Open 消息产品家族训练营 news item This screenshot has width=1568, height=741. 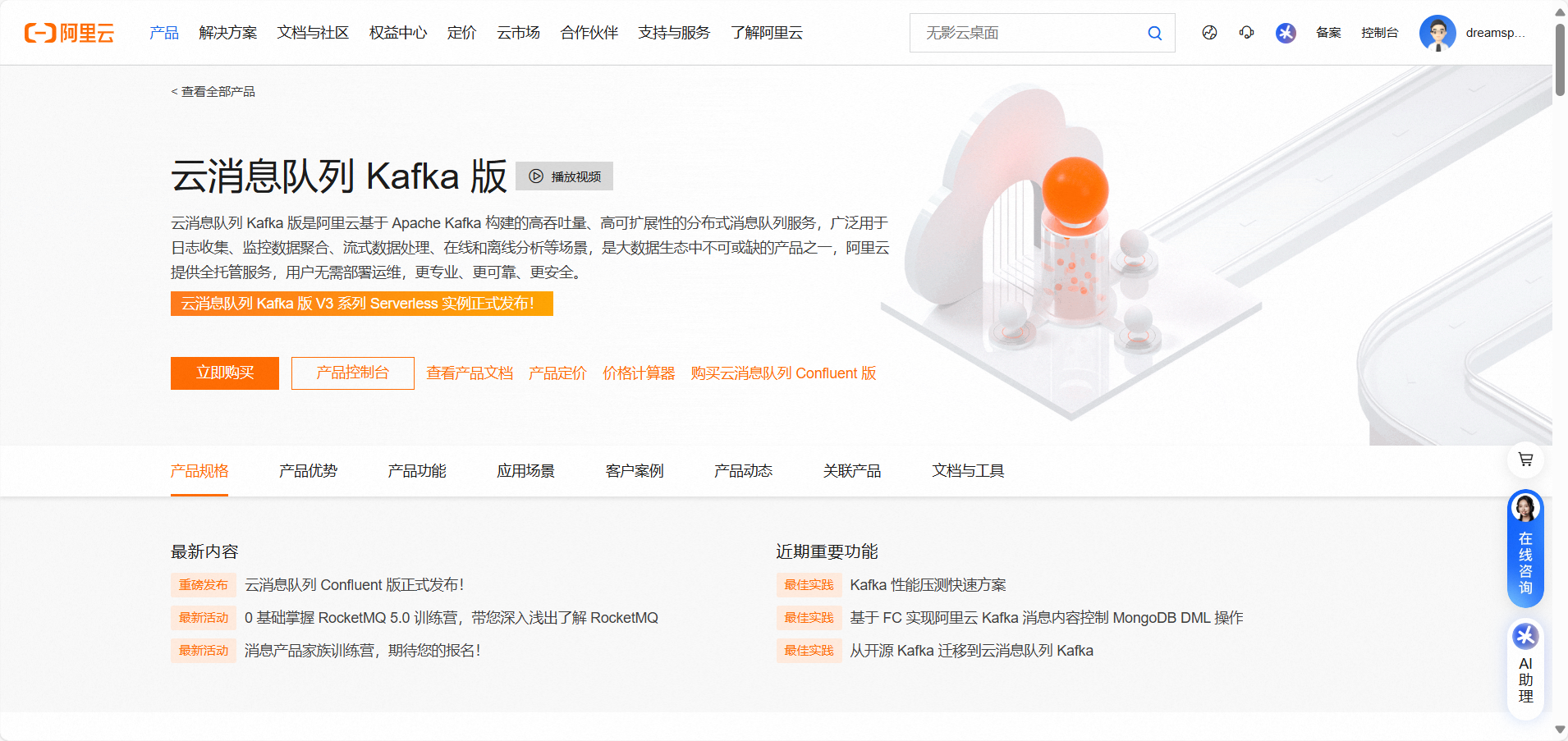pyautogui.click(x=363, y=651)
